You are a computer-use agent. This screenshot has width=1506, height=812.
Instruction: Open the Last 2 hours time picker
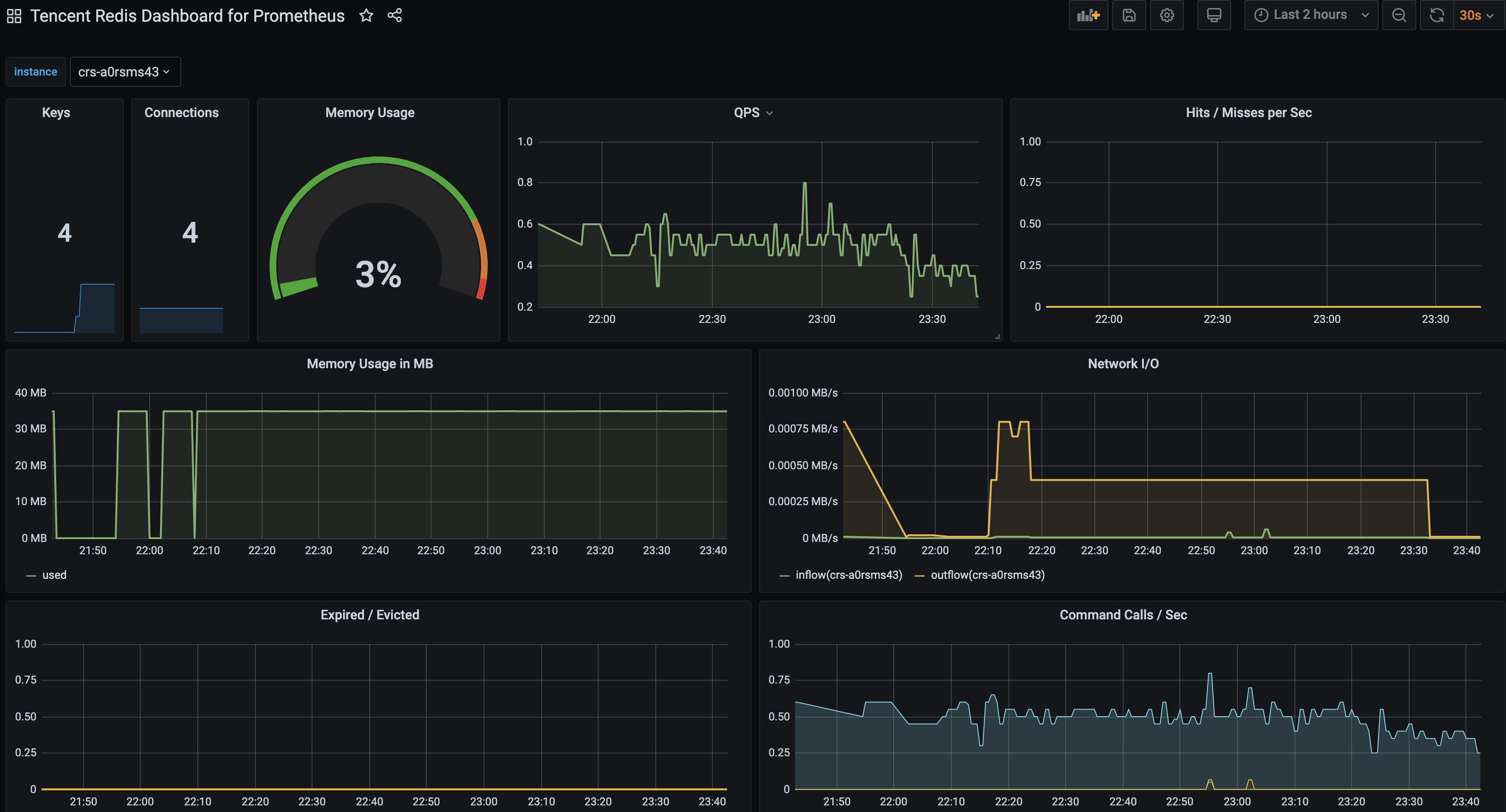click(x=1311, y=15)
